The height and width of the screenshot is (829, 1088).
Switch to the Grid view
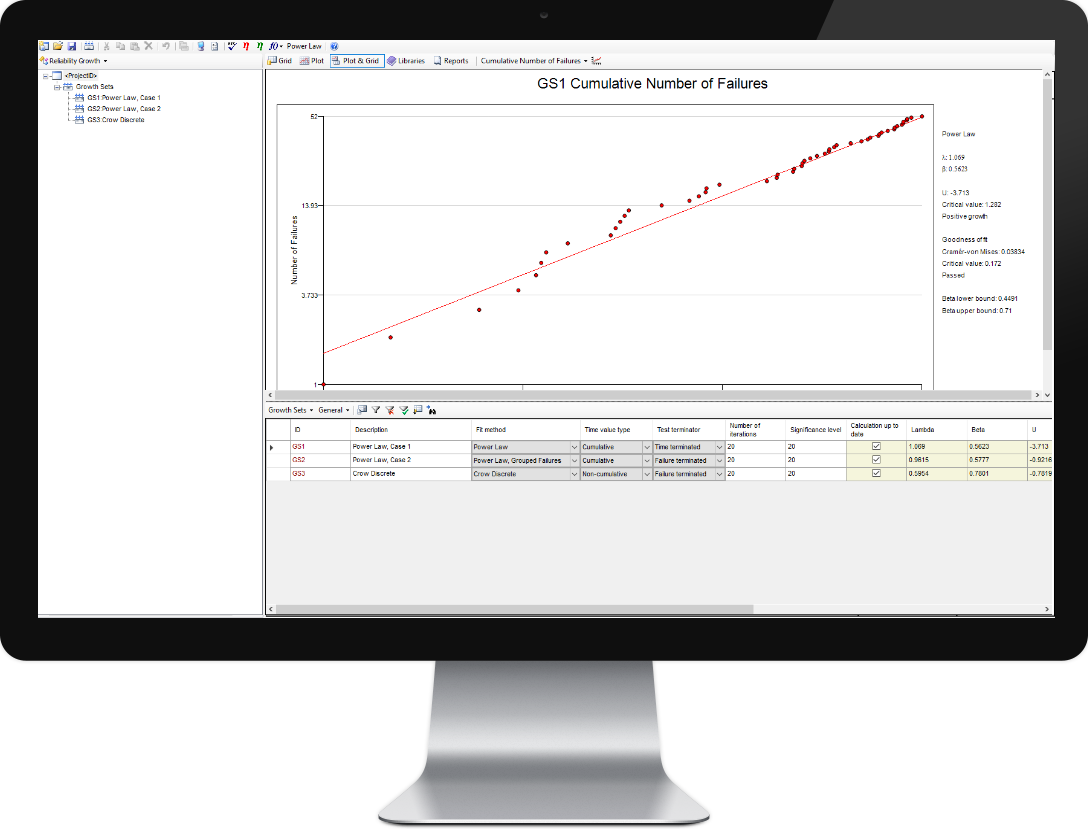click(x=279, y=61)
